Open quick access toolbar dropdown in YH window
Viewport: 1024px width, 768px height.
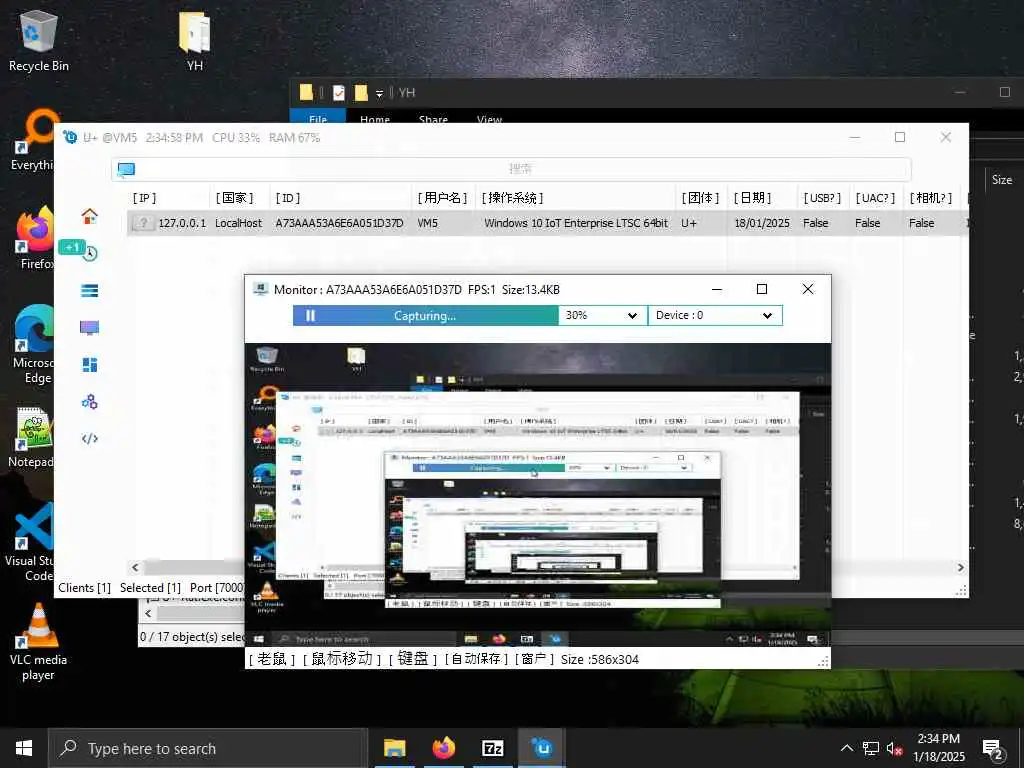click(379, 94)
